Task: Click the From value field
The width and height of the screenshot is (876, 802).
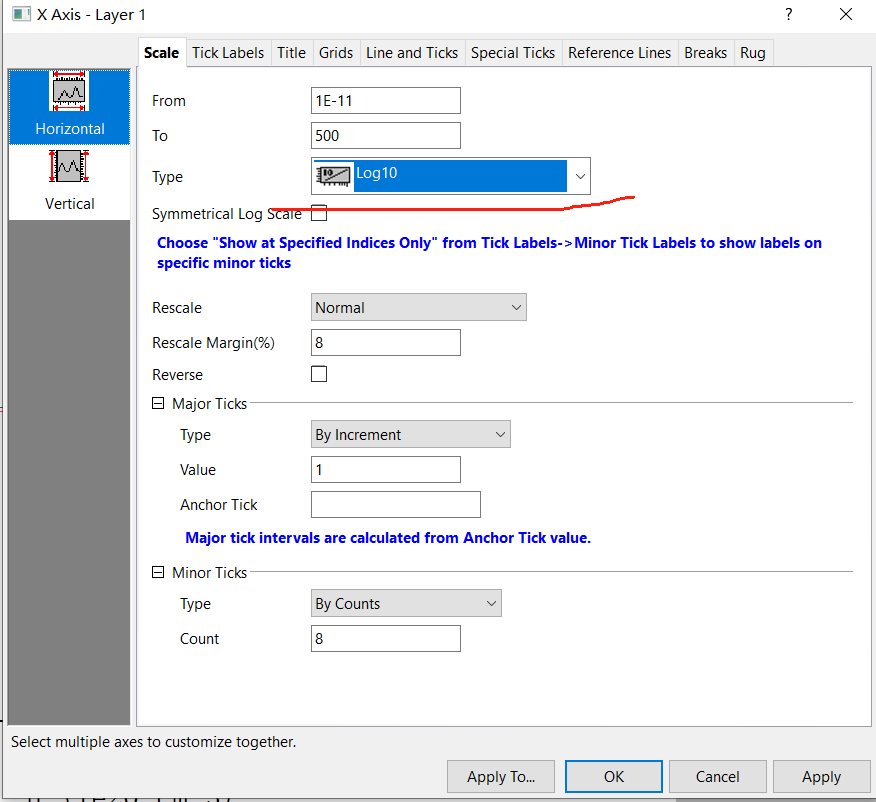Action: (x=385, y=101)
